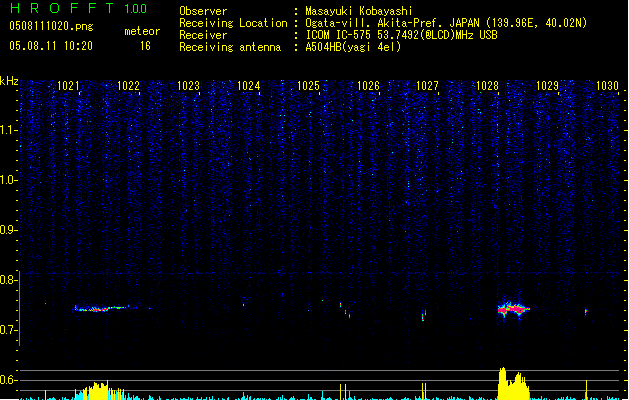This screenshot has width=629, height=400.
Task: Click the 1030 time marker
Action: coord(607,85)
